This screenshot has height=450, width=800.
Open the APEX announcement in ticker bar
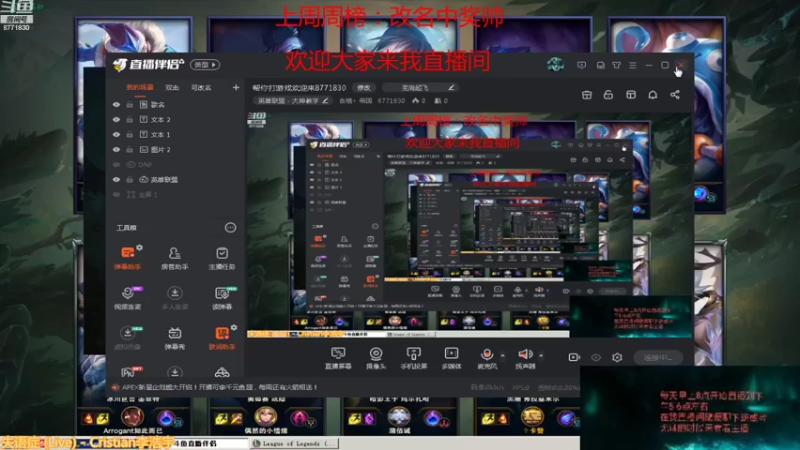pyautogui.click(x=219, y=387)
